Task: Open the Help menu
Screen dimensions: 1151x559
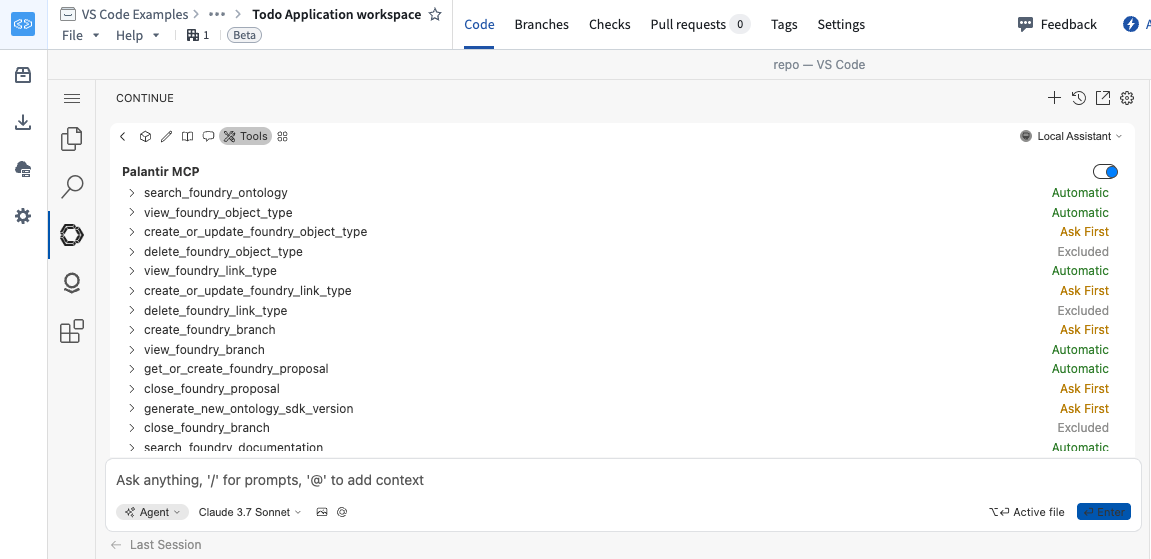Action: pos(137,35)
